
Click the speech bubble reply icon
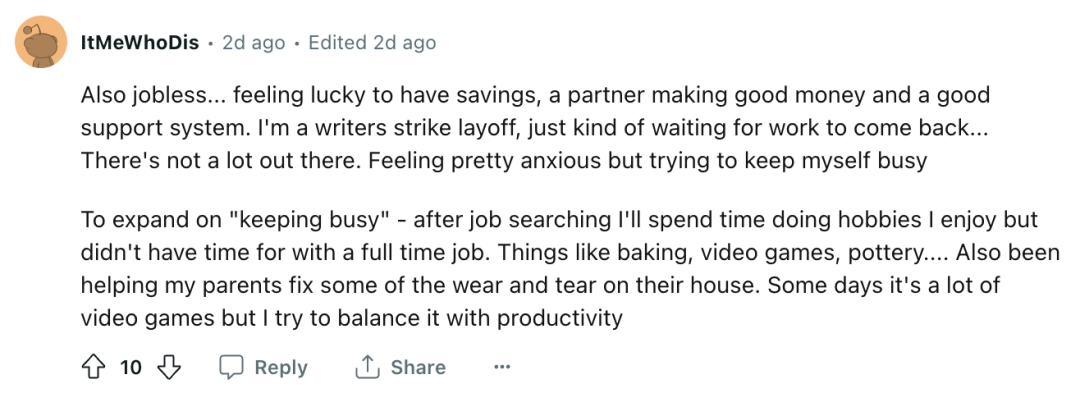click(x=231, y=368)
